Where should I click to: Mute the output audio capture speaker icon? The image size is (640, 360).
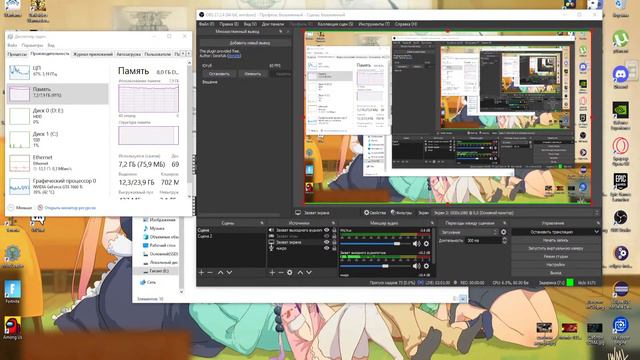tap(416, 266)
